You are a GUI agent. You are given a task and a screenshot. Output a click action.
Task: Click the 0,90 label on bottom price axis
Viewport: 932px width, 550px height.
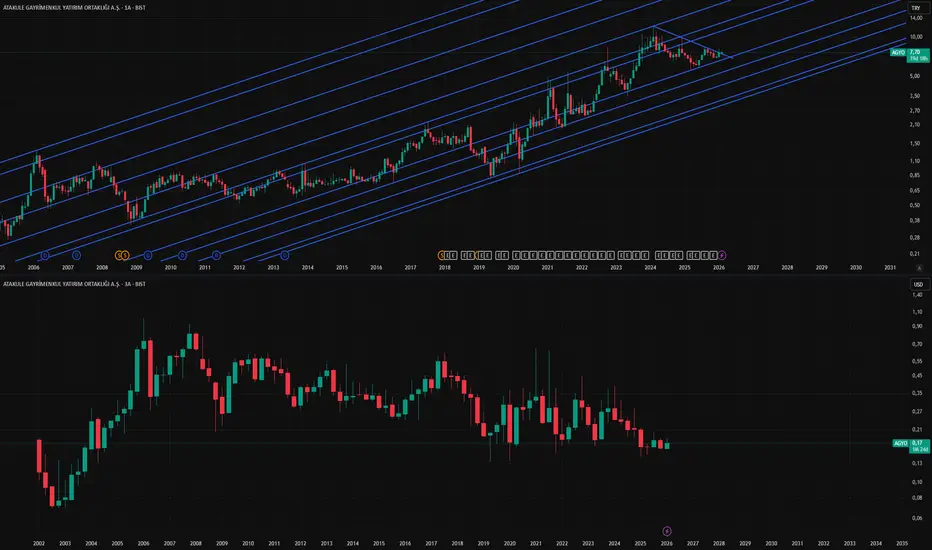pyautogui.click(x=918, y=326)
